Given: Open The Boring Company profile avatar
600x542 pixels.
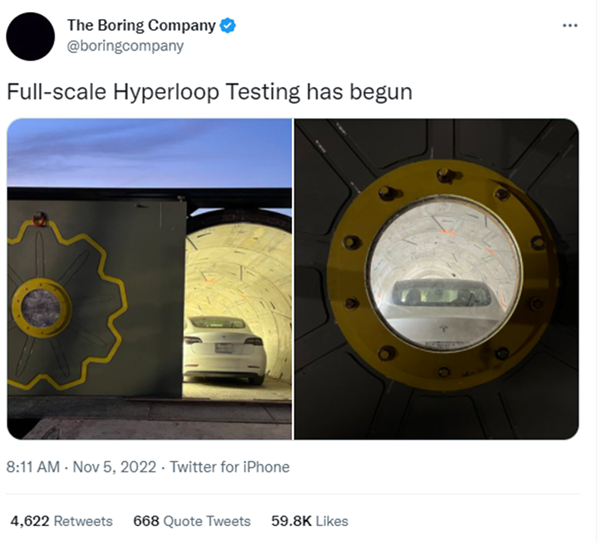Looking at the screenshot, I should tap(31, 36).
